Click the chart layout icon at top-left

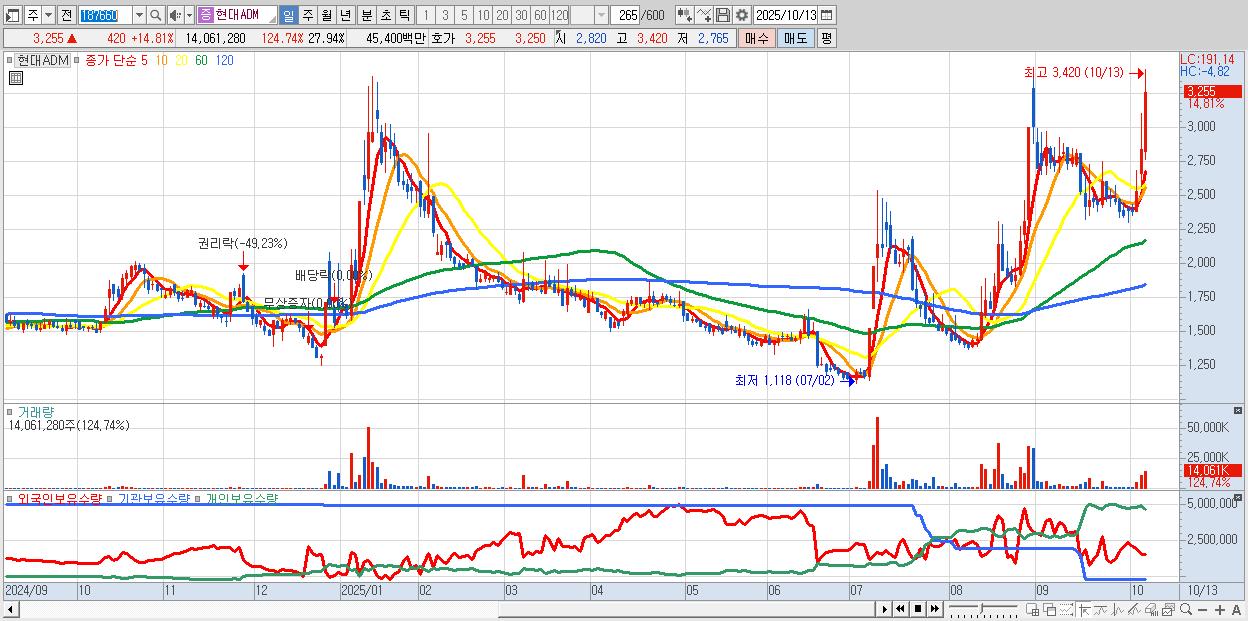(x=14, y=15)
